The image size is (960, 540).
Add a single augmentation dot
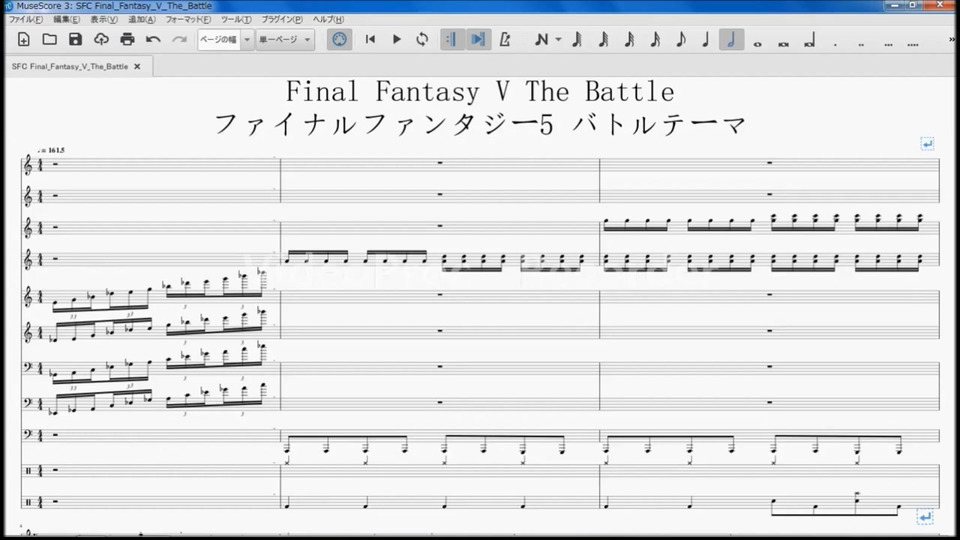pos(835,44)
